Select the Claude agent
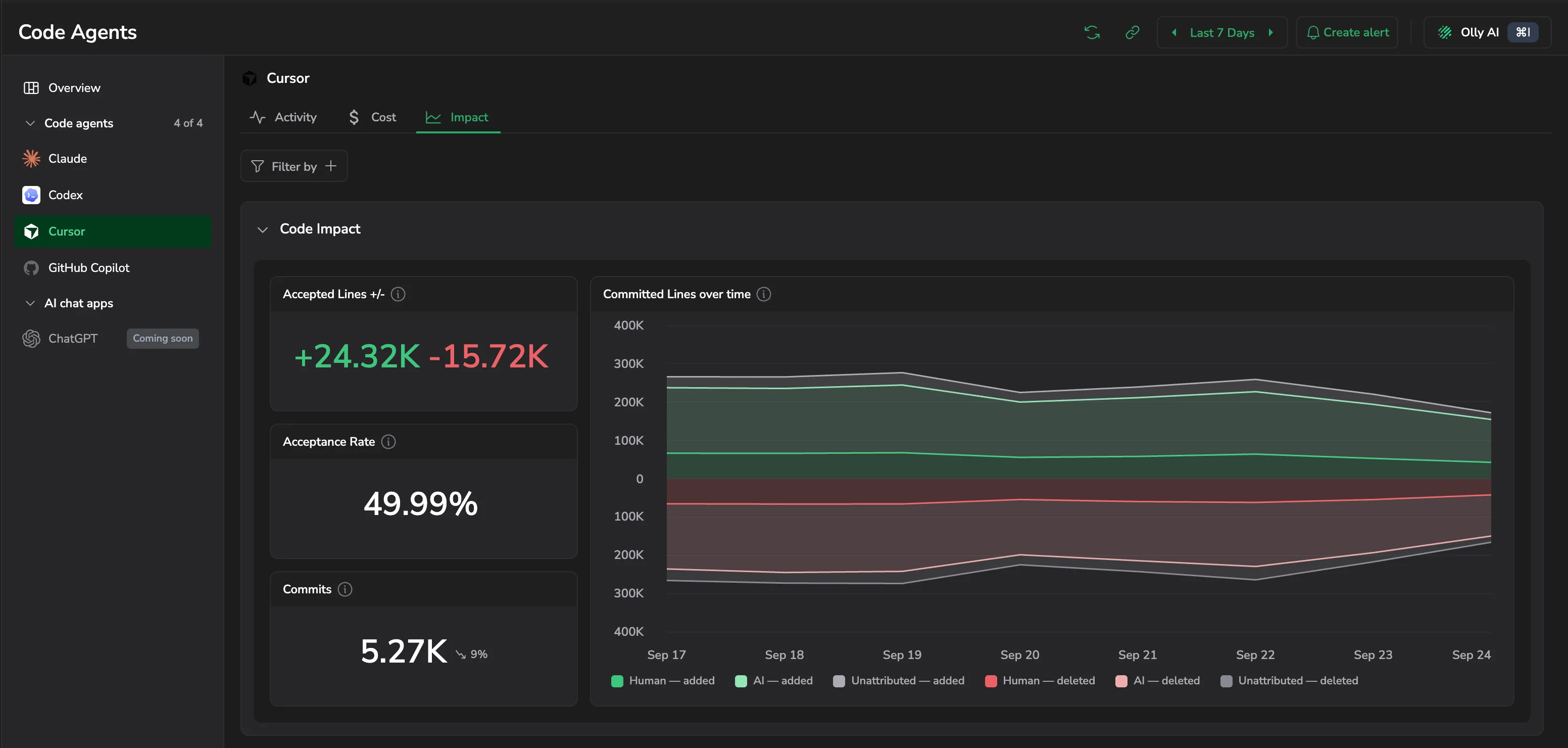1568x748 pixels. pos(113,158)
